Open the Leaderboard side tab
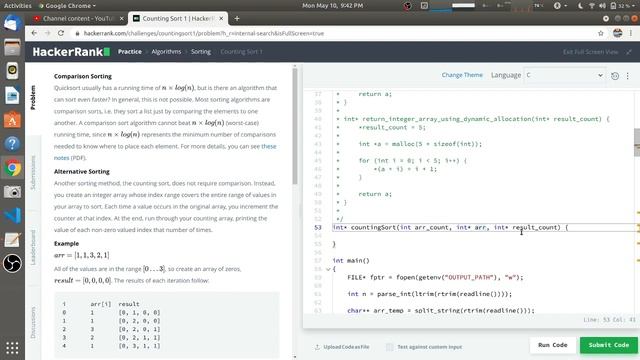Viewport: 640px width, 360px height. (33, 247)
